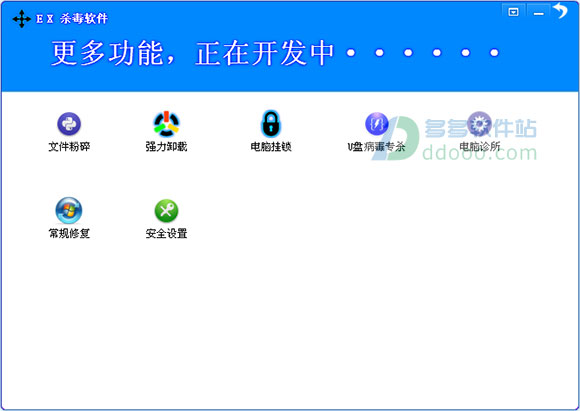Click the four-arrow move icon
Image resolution: width=580 pixels, height=411 pixels.
[x=22, y=19]
